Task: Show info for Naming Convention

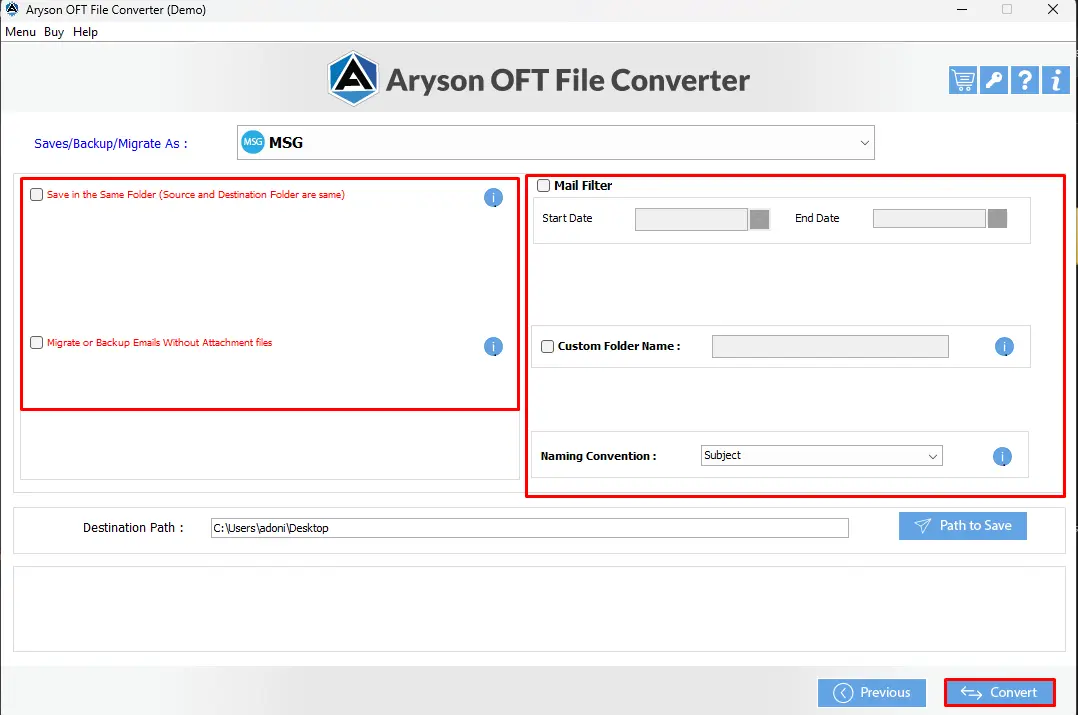Action: pos(1002,456)
